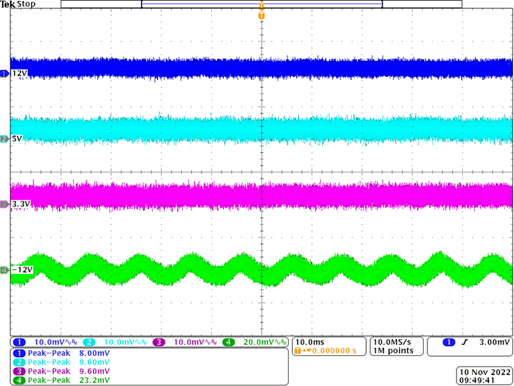Click the trigger level 3.00mV readout
514x386 pixels.
[x=495, y=342]
